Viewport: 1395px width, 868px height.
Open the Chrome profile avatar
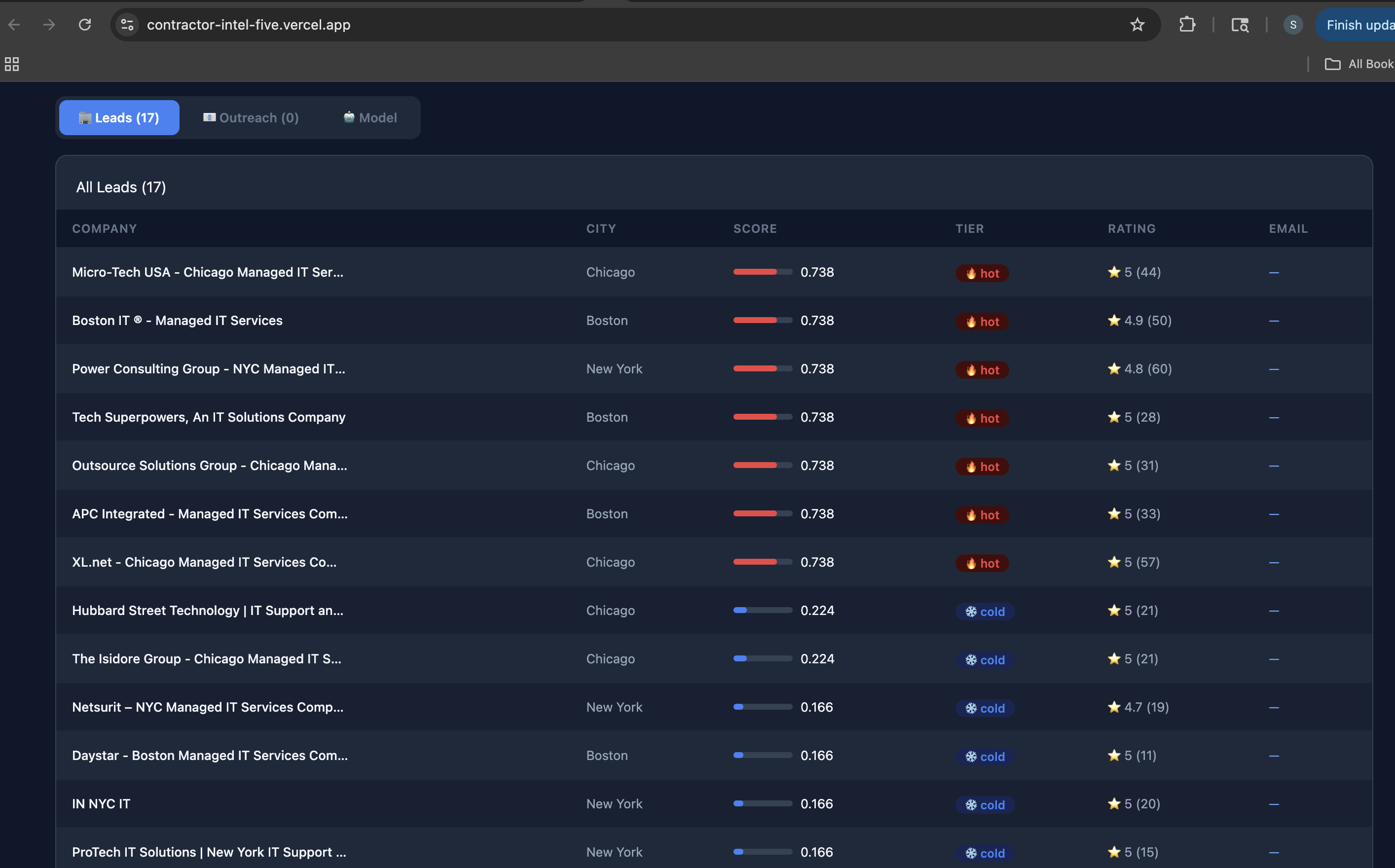(1293, 25)
